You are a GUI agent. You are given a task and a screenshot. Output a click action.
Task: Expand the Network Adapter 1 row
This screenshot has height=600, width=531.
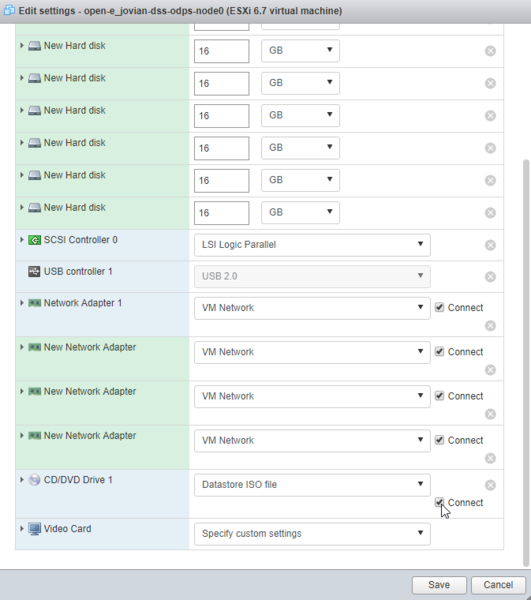point(22,303)
